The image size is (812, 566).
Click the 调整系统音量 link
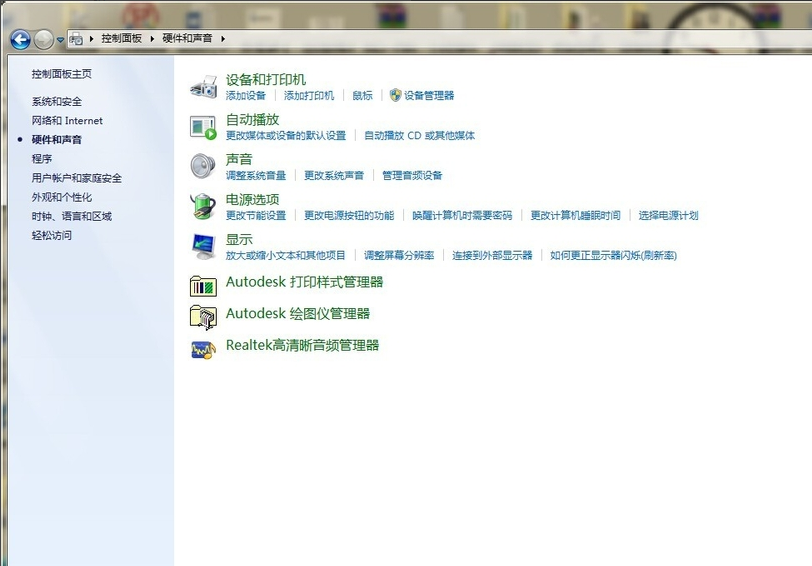pos(256,176)
